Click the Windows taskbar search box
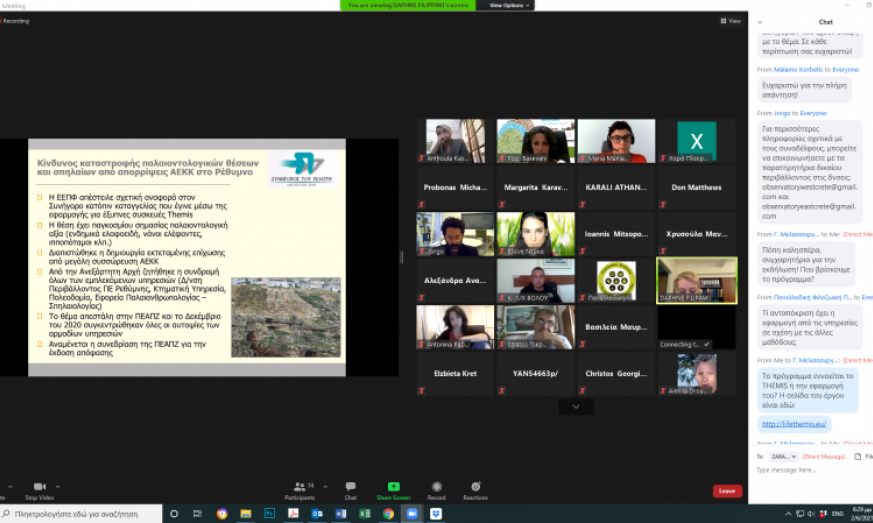Image resolution: width=873 pixels, height=523 pixels. [81, 514]
